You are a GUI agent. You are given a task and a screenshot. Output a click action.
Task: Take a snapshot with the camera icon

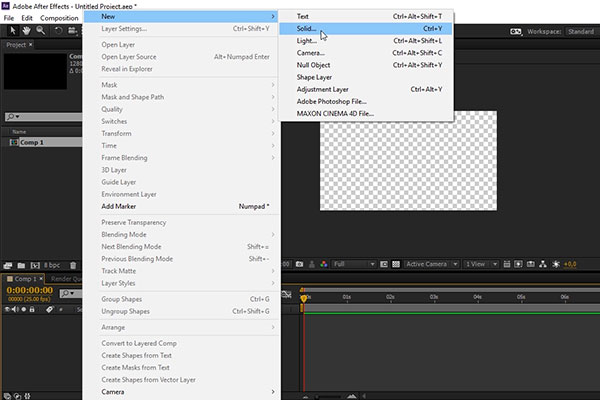pyautogui.click(x=300, y=264)
